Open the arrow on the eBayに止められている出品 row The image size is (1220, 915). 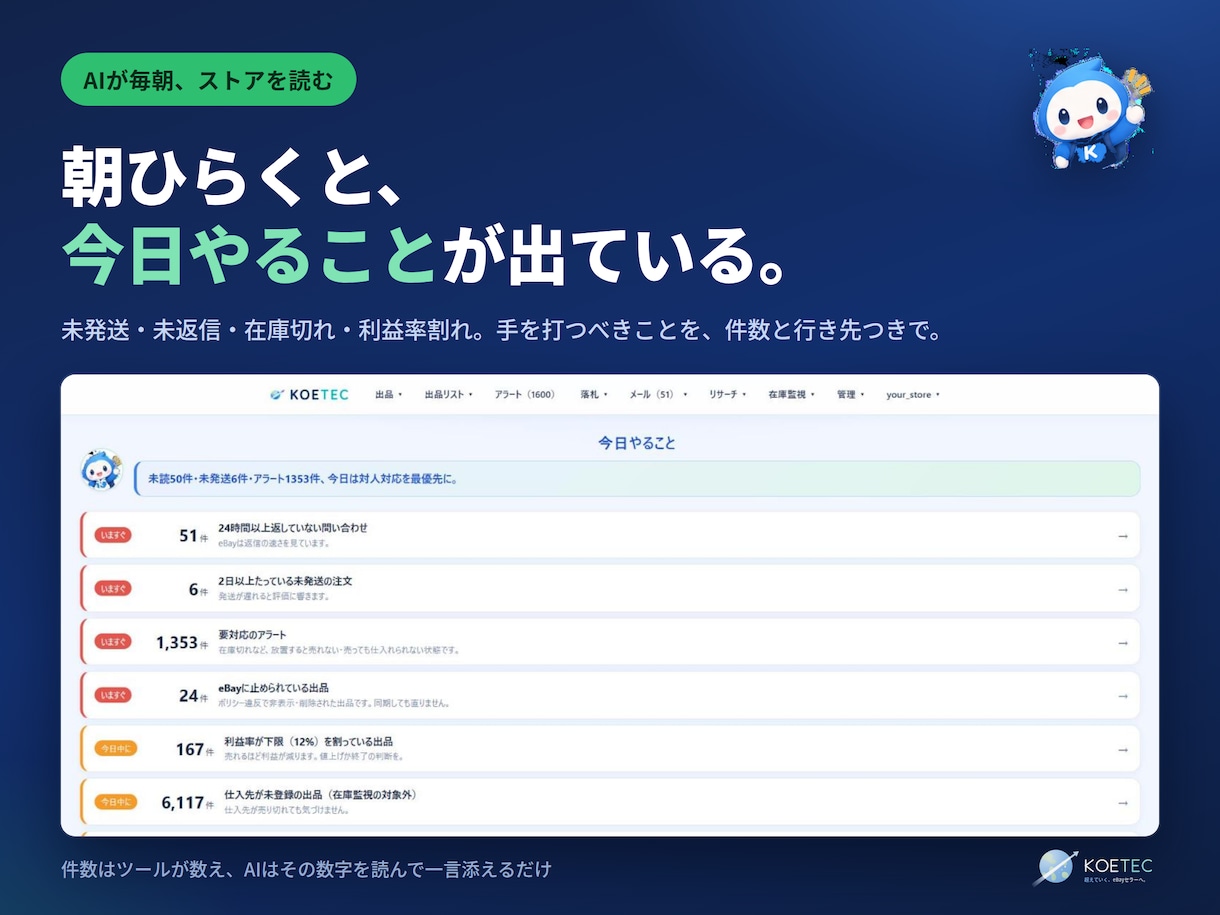pyautogui.click(x=1122, y=696)
